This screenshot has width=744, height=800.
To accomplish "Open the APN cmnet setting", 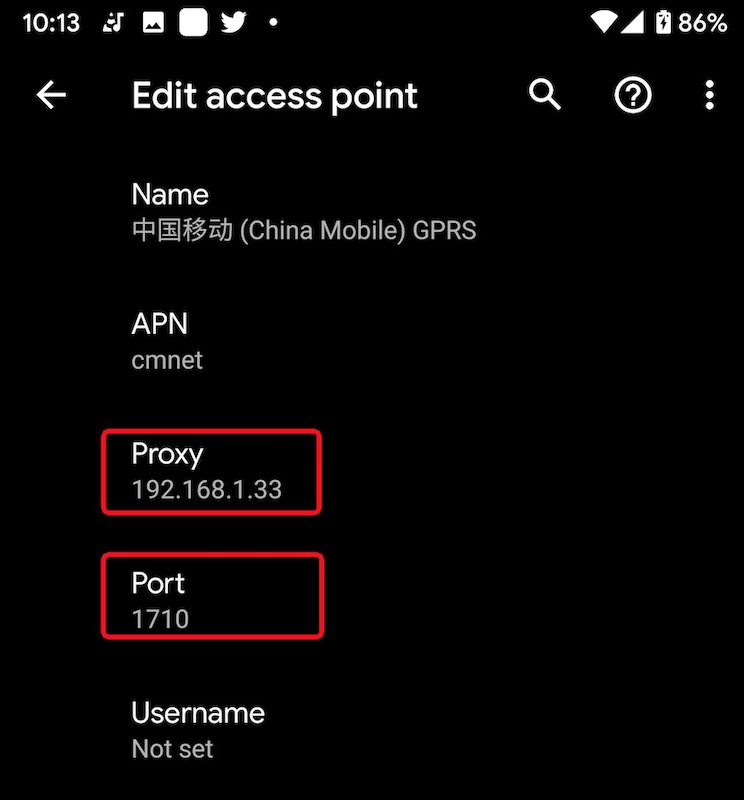I will [168, 341].
